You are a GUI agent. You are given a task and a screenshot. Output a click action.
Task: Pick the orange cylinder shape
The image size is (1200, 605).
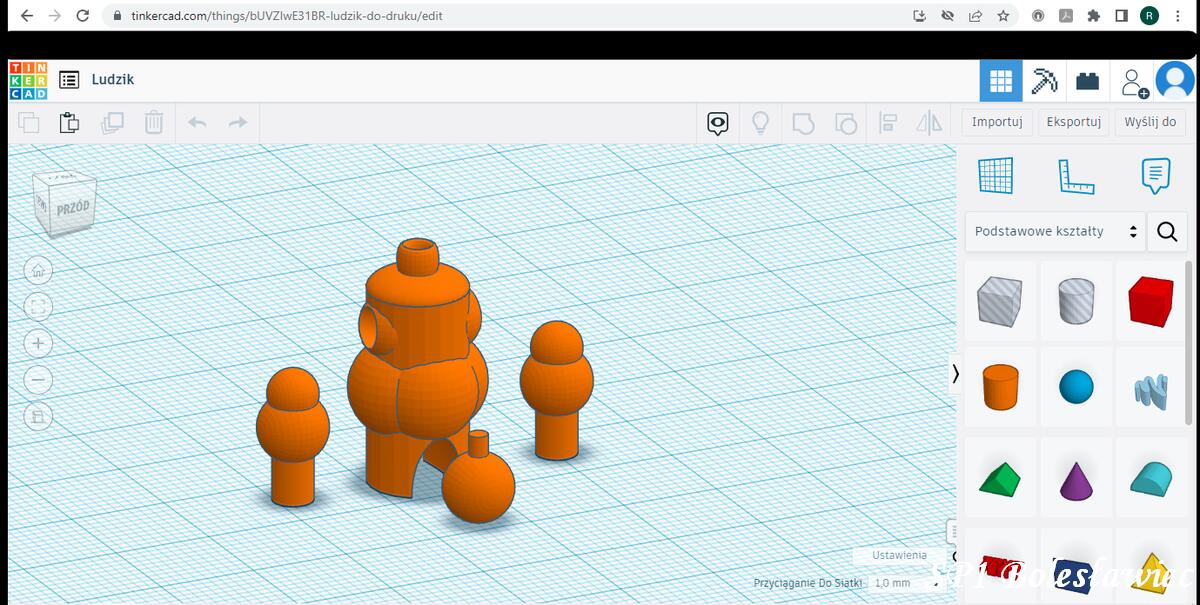coord(1000,387)
